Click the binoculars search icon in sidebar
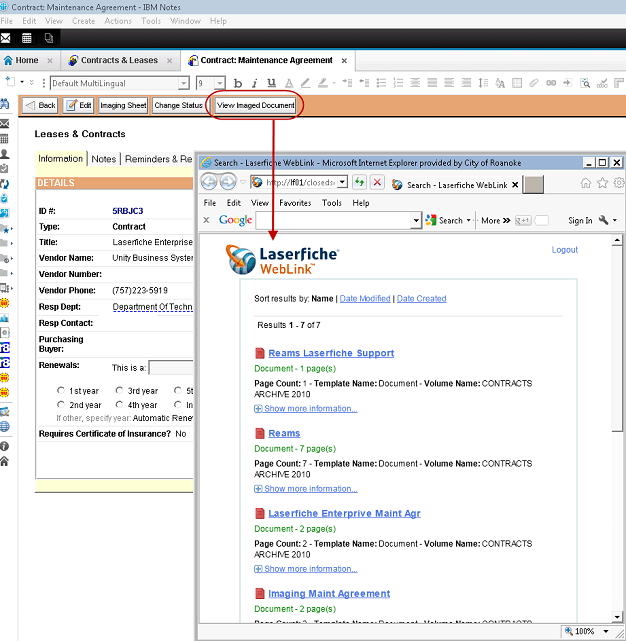 click(x=4, y=104)
